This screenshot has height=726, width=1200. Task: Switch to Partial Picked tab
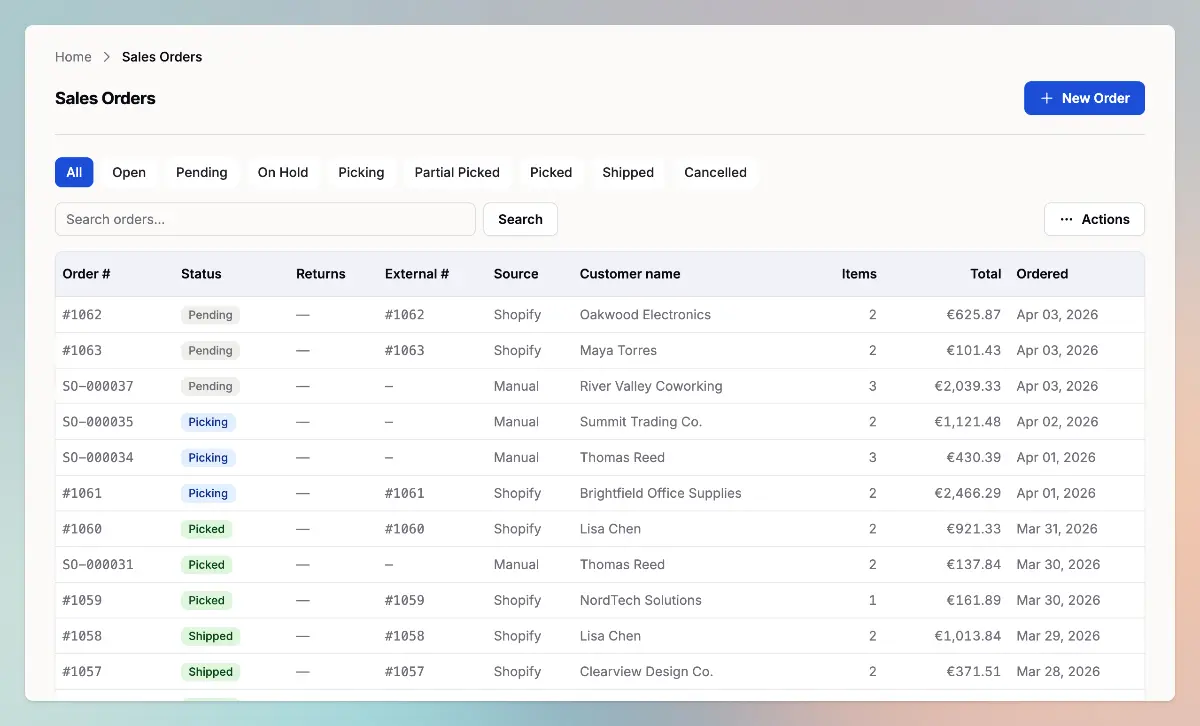coord(457,172)
